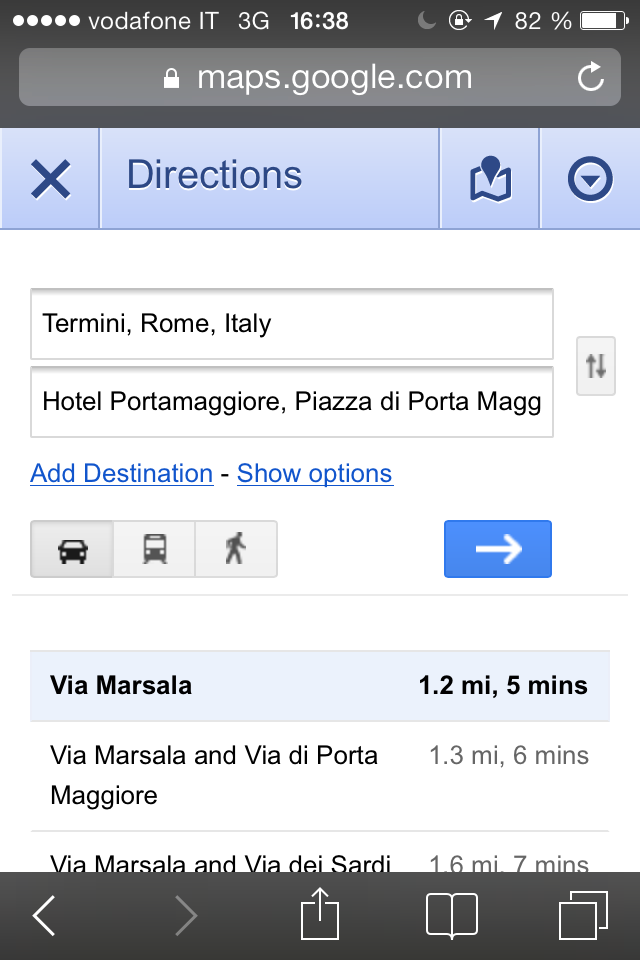Screen dimensions: 640x960
Task: Open the Safari share sheet icon
Action: pyautogui.click(x=320, y=913)
